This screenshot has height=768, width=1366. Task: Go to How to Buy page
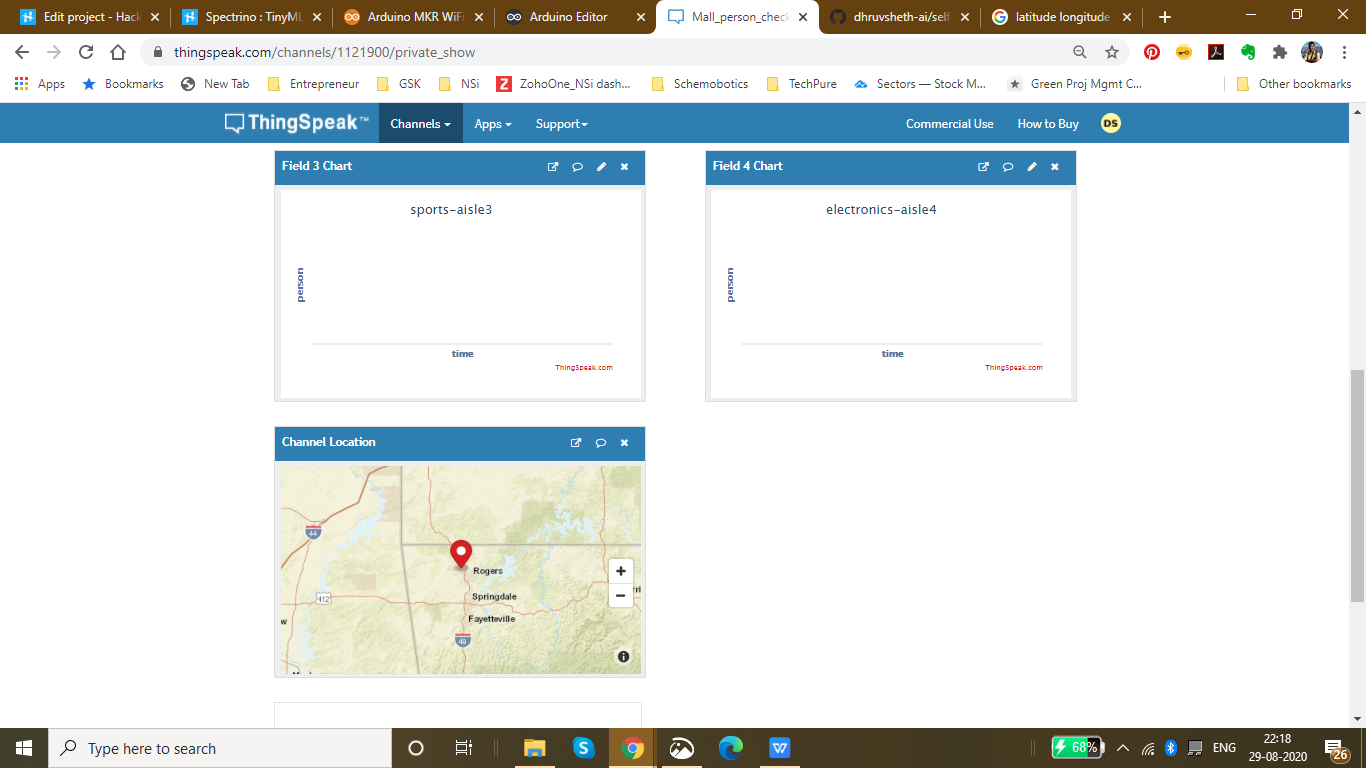coord(1047,124)
